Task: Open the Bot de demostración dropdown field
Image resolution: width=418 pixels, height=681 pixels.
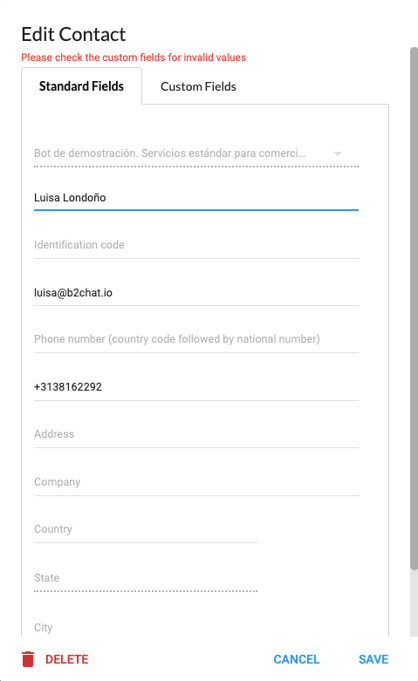Action: coord(196,154)
